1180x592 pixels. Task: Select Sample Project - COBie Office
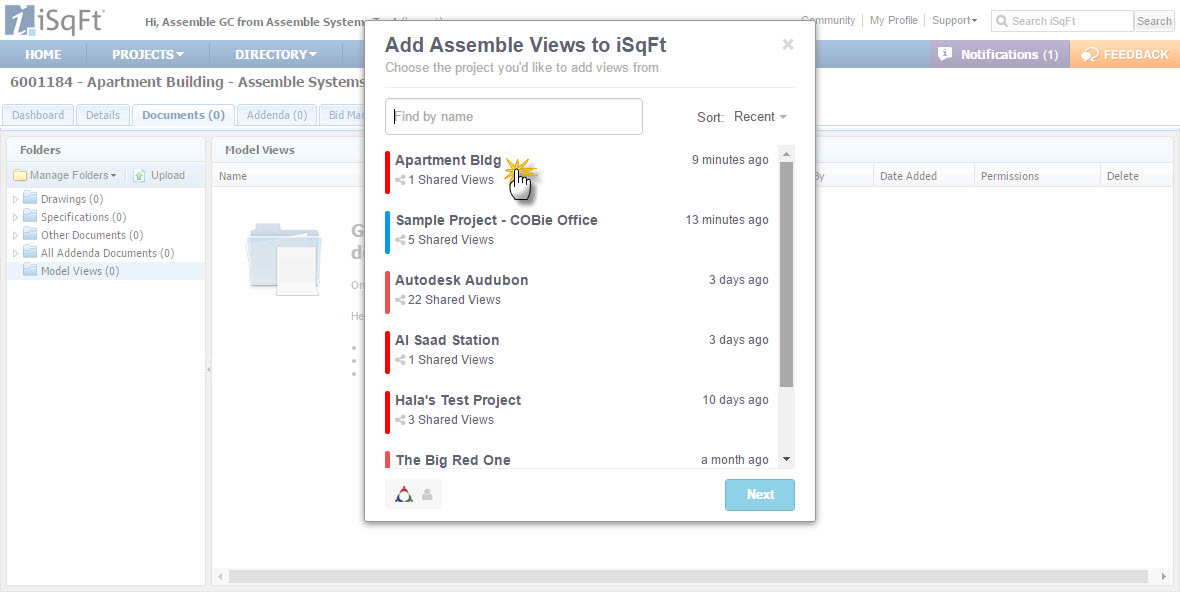[579, 230]
